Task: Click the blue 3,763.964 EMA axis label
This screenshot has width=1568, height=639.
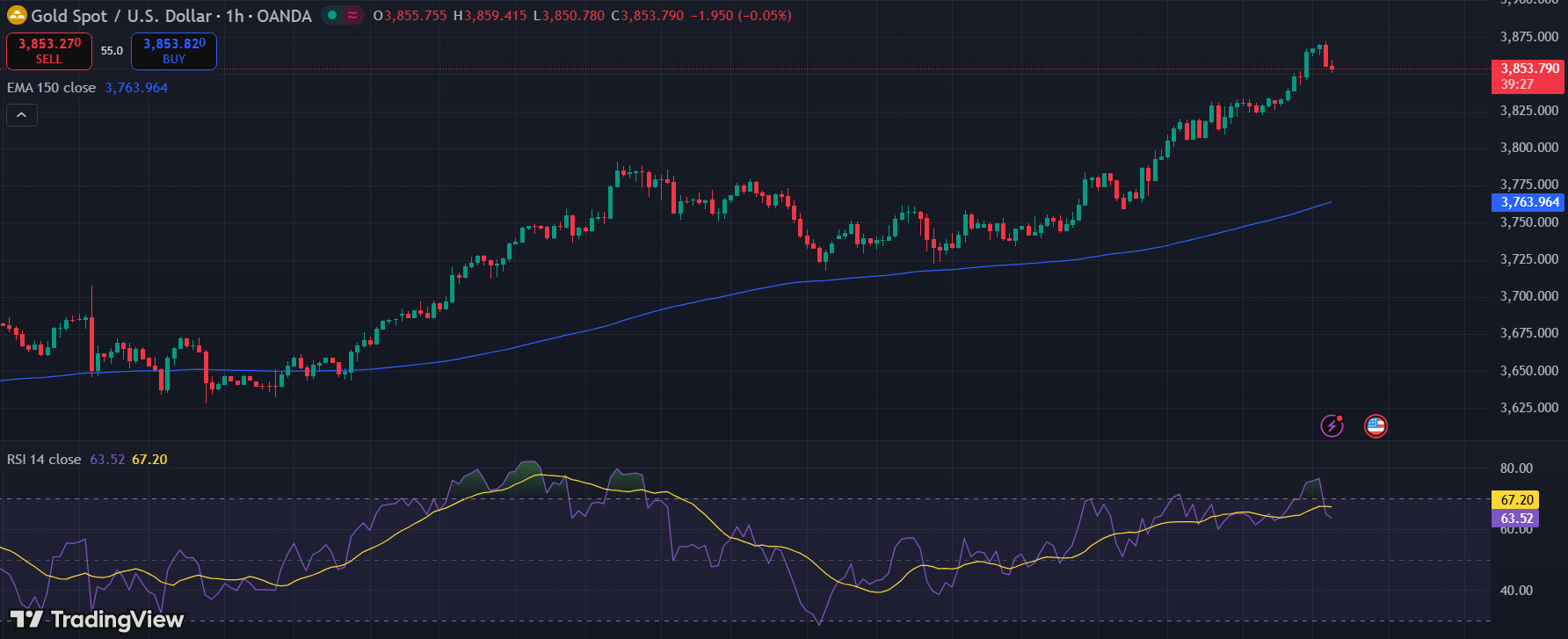Action: click(1528, 202)
